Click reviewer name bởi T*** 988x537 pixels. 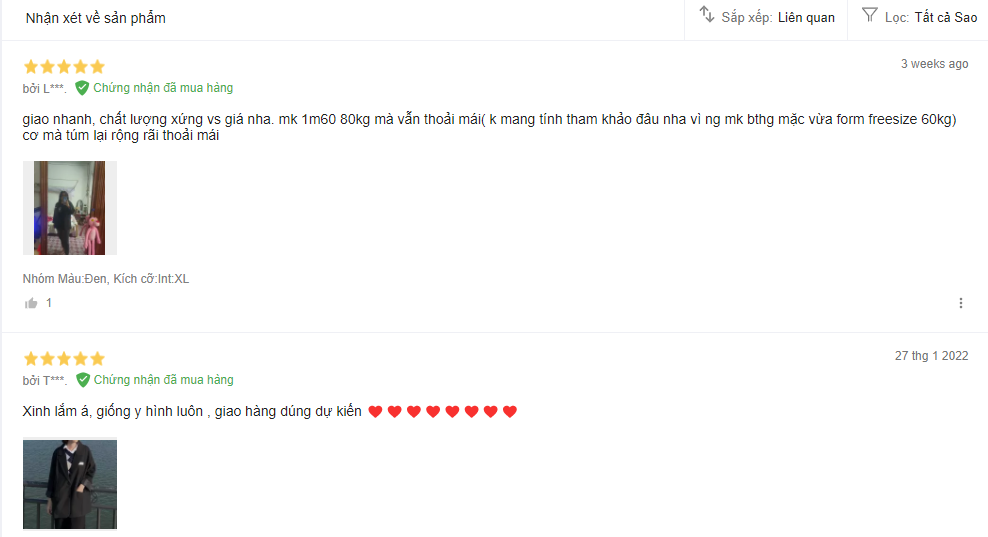pos(45,381)
